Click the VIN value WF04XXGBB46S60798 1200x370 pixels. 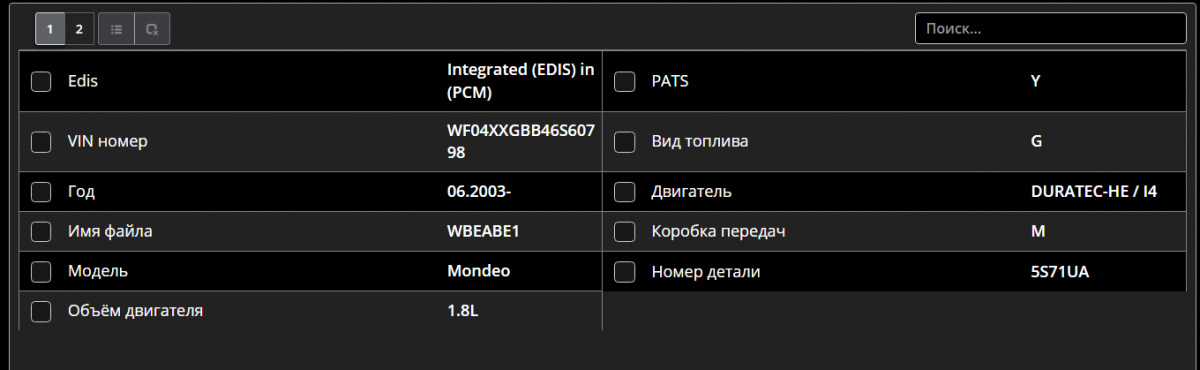point(520,142)
